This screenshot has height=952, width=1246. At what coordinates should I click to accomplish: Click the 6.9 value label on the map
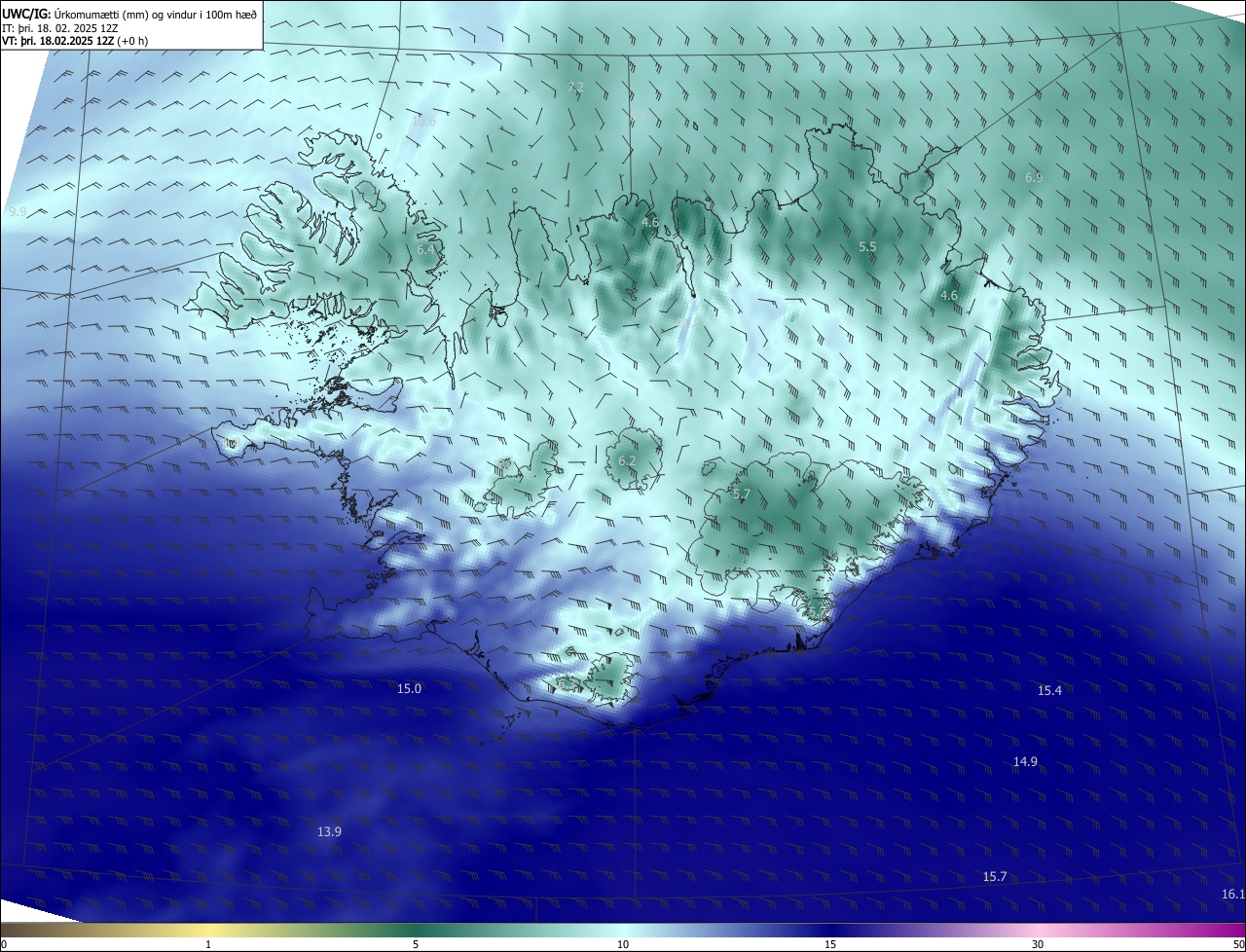(x=1034, y=177)
